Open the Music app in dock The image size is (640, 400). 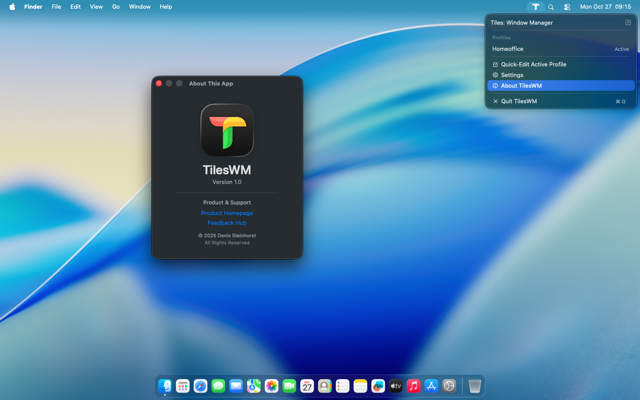pos(414,386)
